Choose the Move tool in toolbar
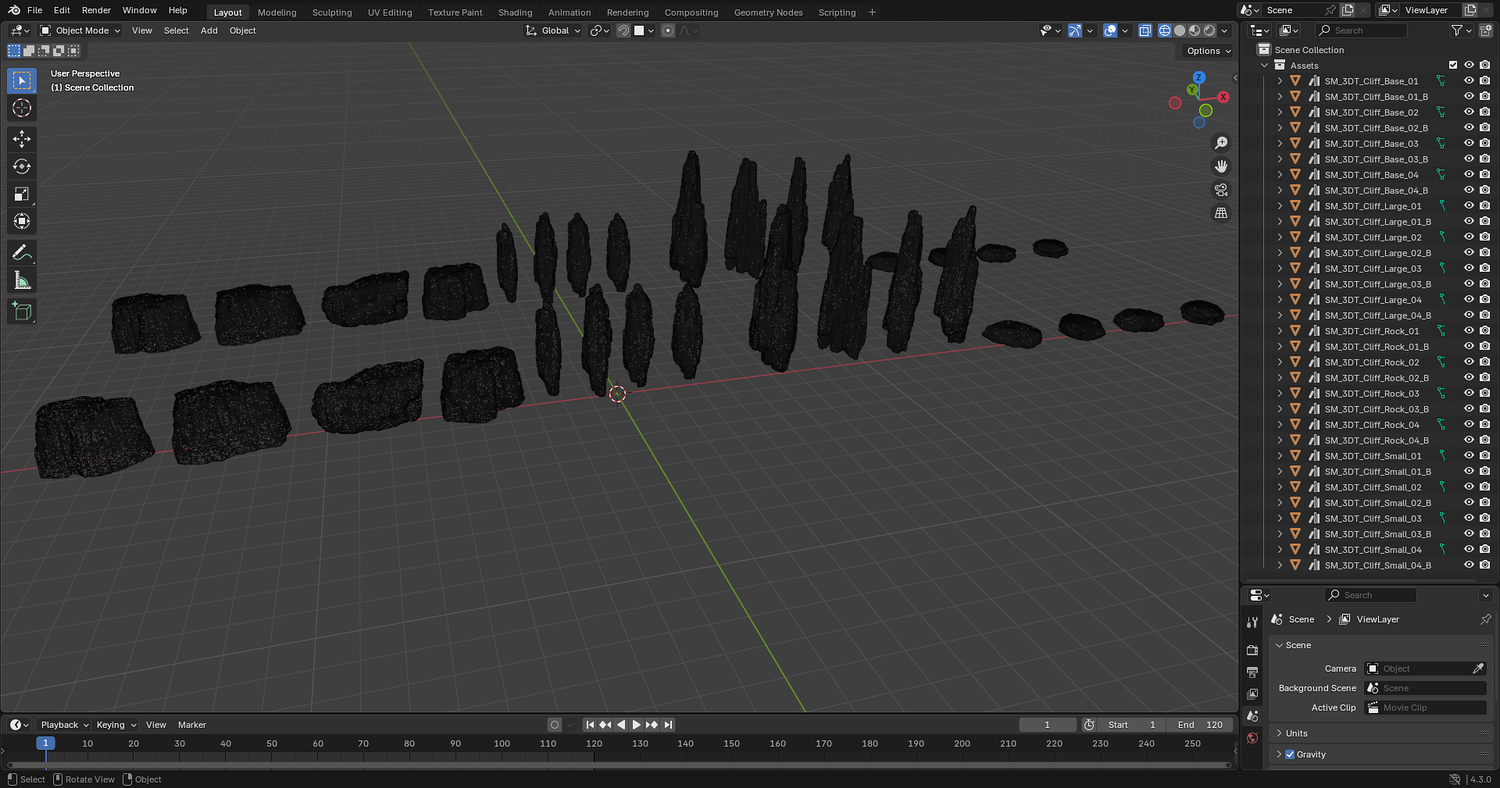Image resolution: width=1500 pixels, height=788 pixels. pyautogui.click(x=22, y=139)
